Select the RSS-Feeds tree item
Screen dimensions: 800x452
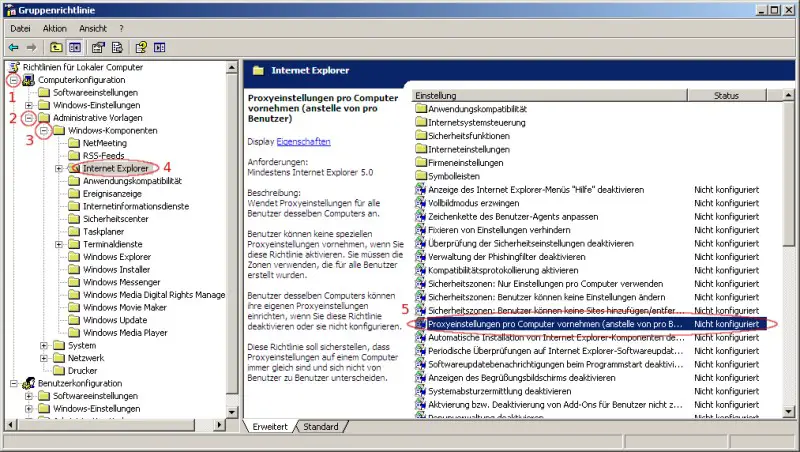coord(104,156)
